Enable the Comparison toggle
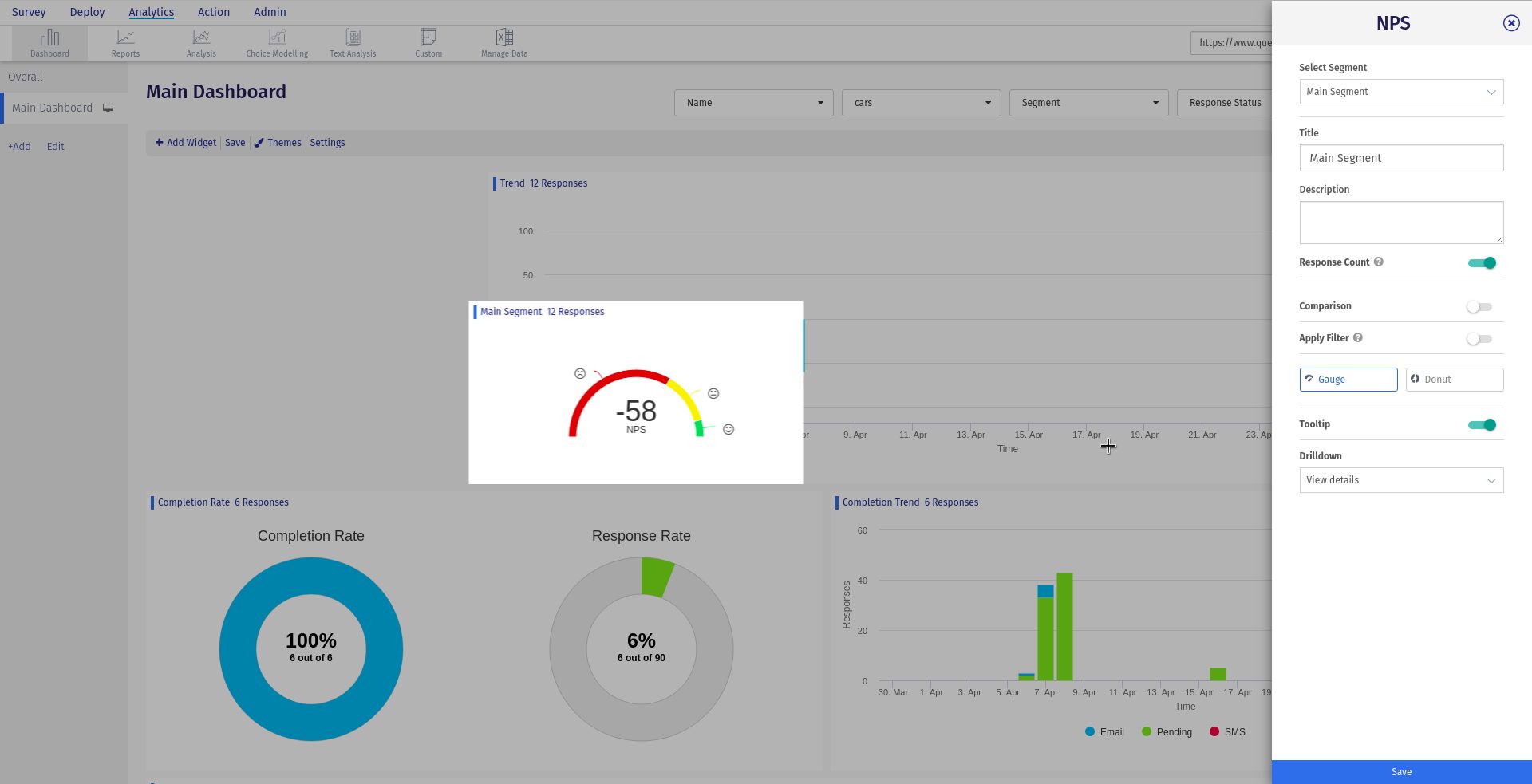 pos(1479,307)
